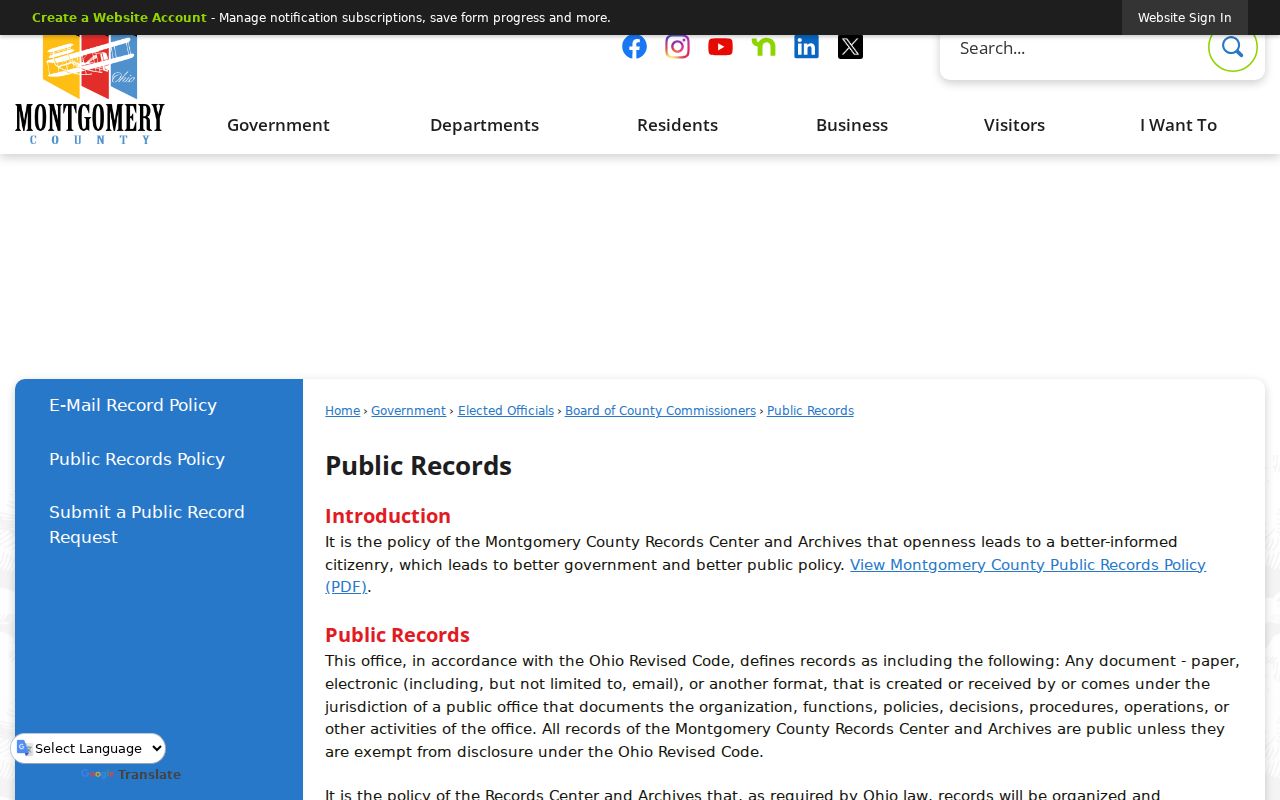Image resolution: width=1280 pixels, height=800 pixels.
Task: Open the Select Language dropdown
Action: pyautogui.click(x=89, y=748)
